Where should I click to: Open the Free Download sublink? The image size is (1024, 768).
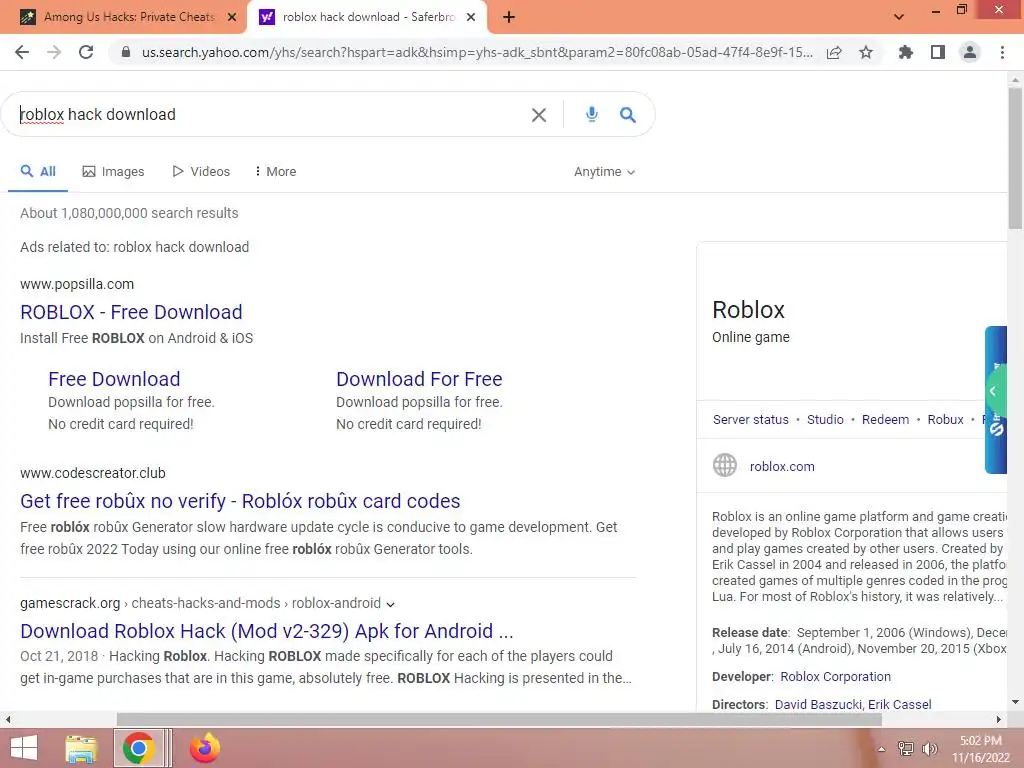point(114,379)
